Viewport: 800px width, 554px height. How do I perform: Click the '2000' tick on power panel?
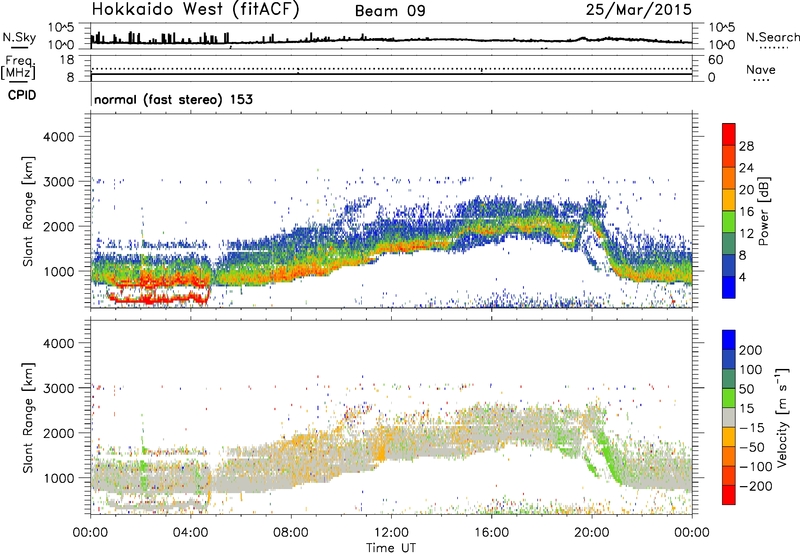[x=58, y=226]
